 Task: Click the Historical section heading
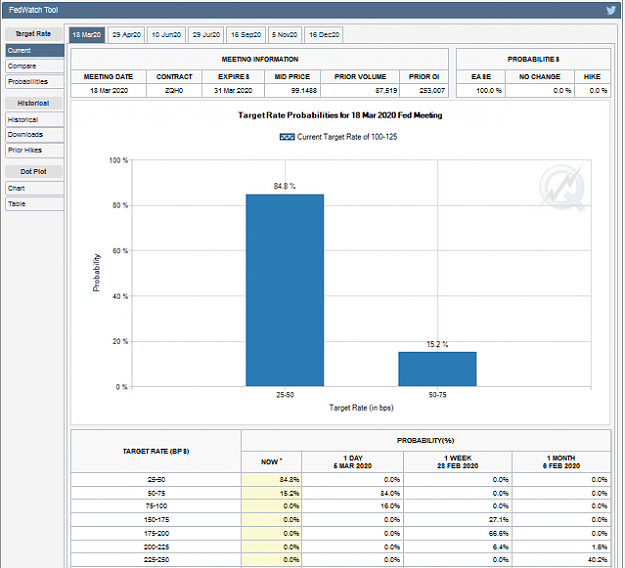(33, 103)
